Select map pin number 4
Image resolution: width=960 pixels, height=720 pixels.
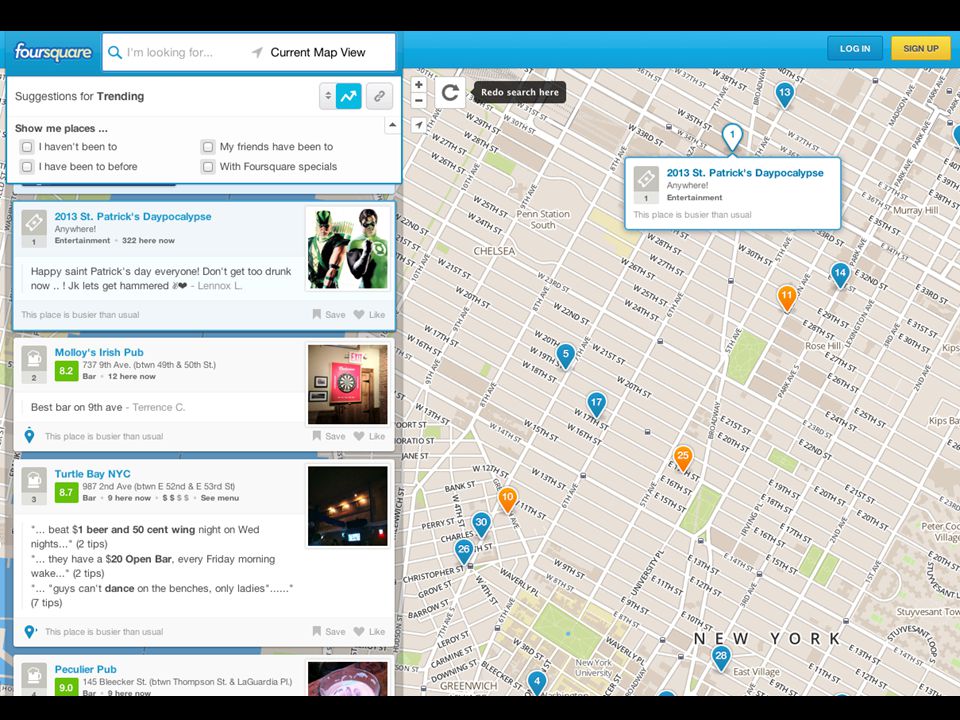point(537,683)
